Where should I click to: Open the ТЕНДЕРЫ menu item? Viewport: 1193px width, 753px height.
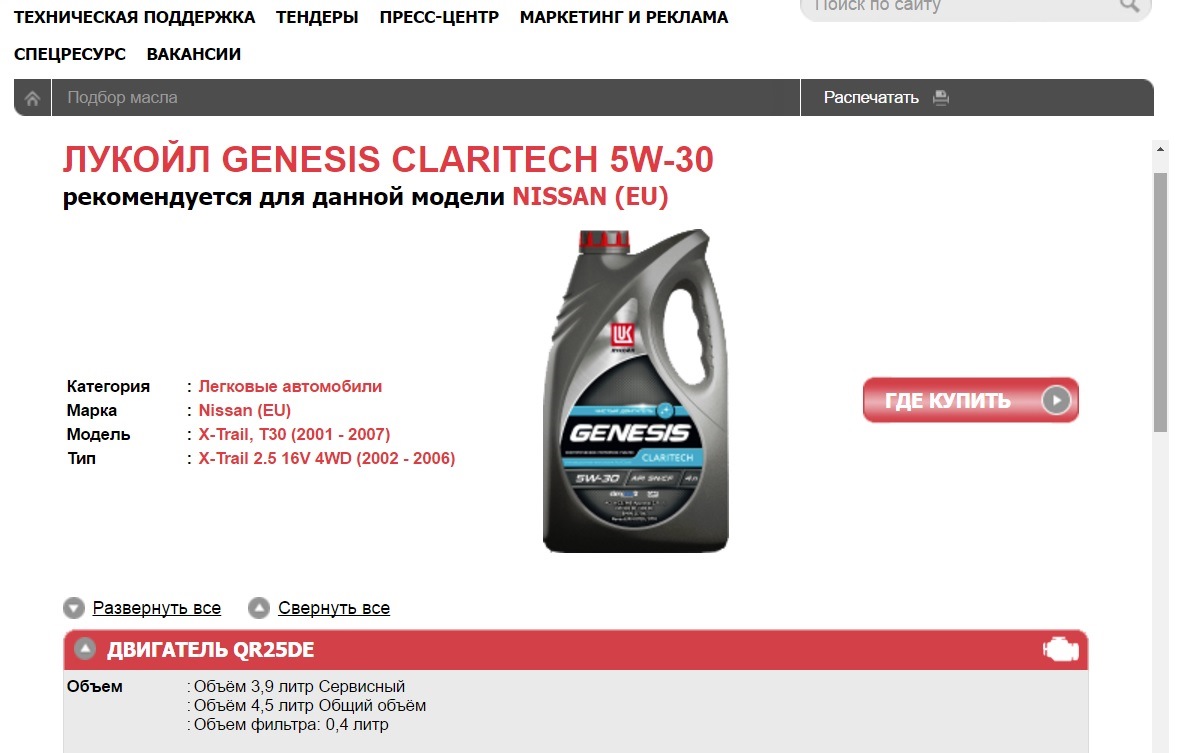point(317,17)
